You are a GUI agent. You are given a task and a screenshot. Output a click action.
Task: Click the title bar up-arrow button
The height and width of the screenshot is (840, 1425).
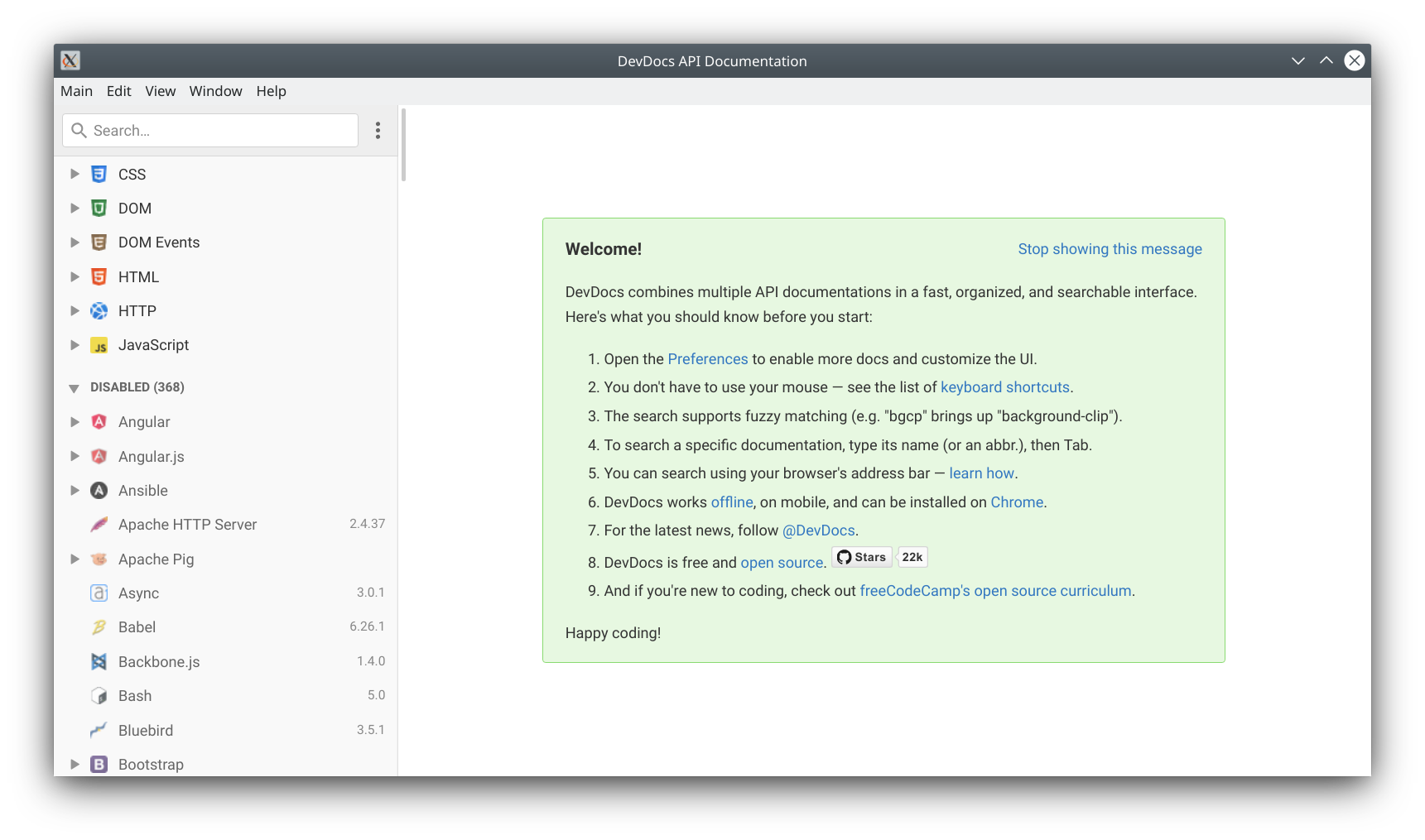tap(1326, 60)
